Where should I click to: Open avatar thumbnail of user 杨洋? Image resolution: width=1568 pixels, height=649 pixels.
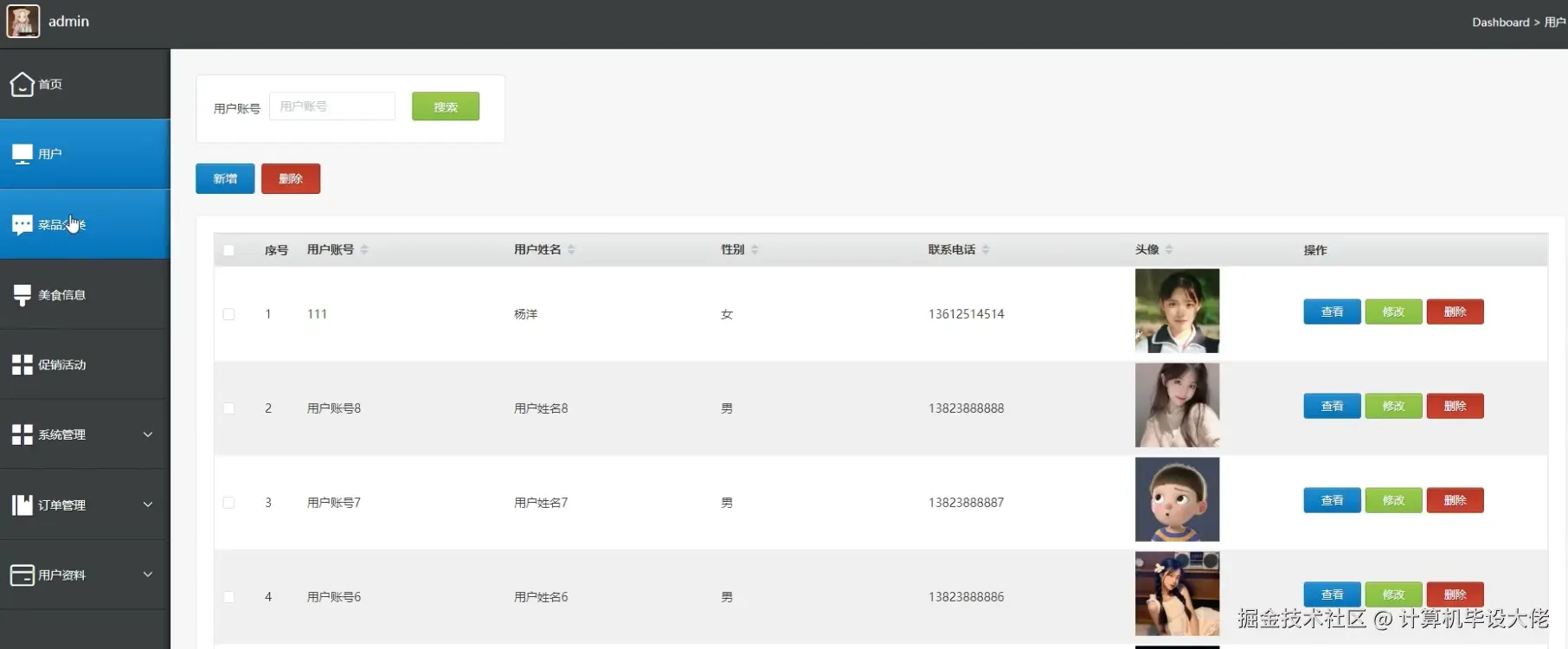pyautogui.click(x=1177, y=311)
